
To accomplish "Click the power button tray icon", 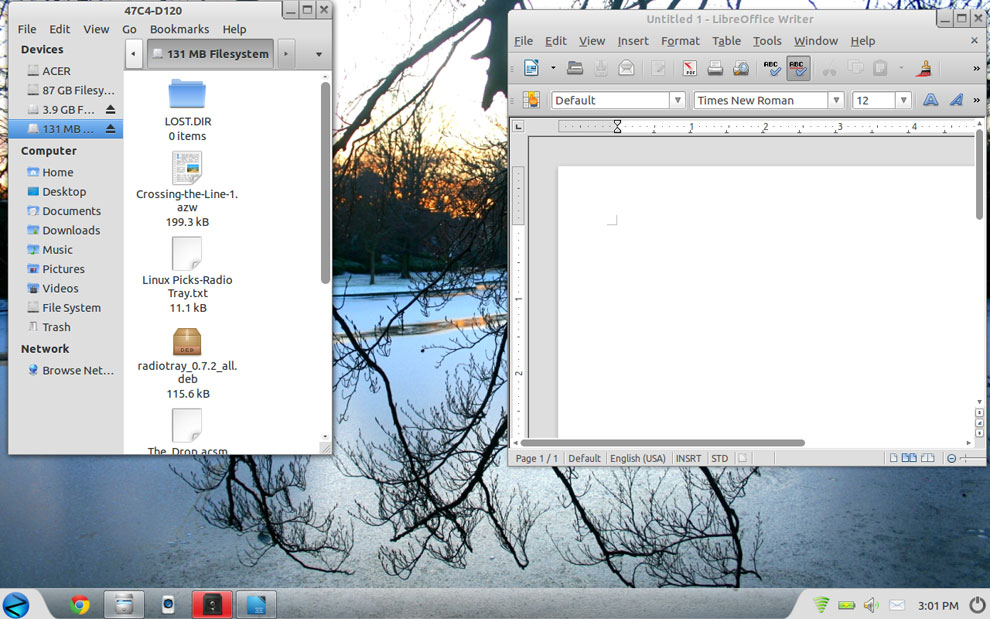I will pyautogui.click(x=977, y=604).
